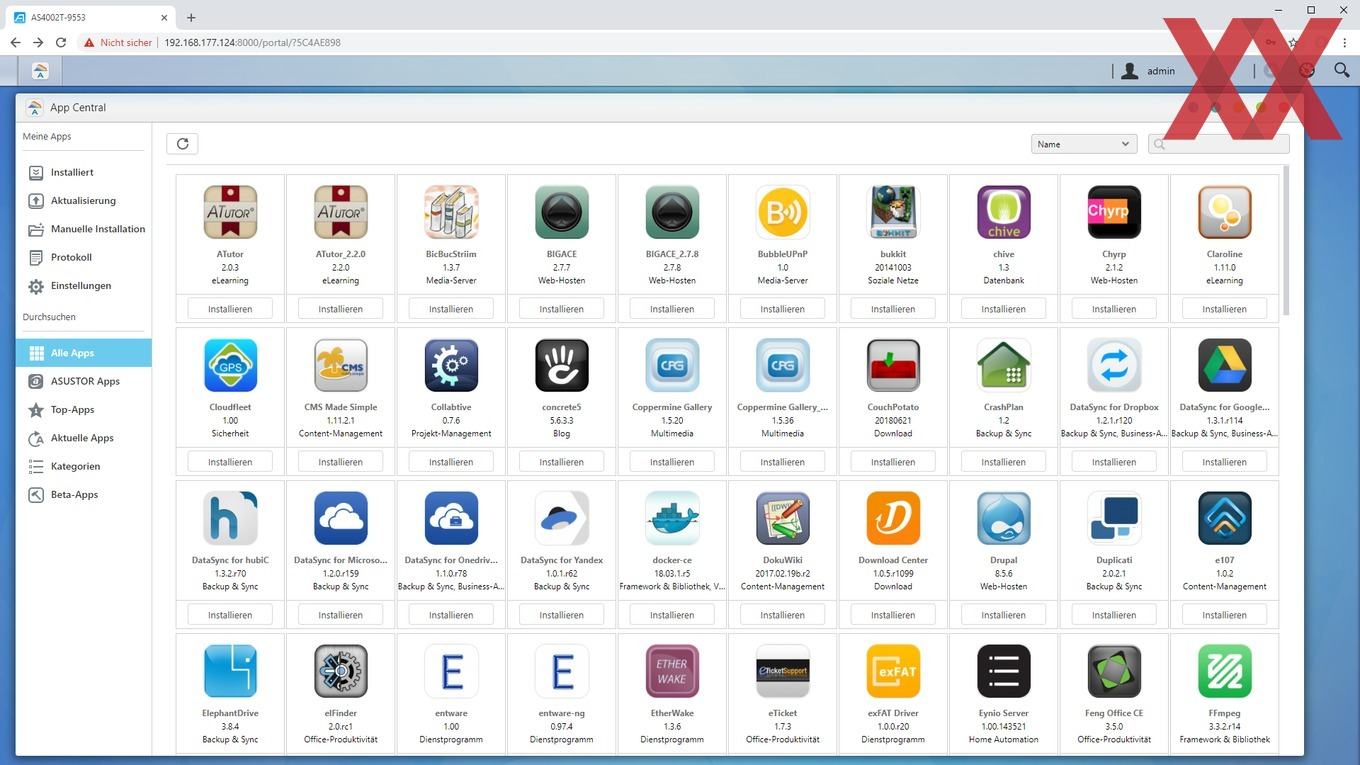Install ATutor_2.2.0 via Installieren button
Screen dimensions: 1360x765
pos(341,309)
